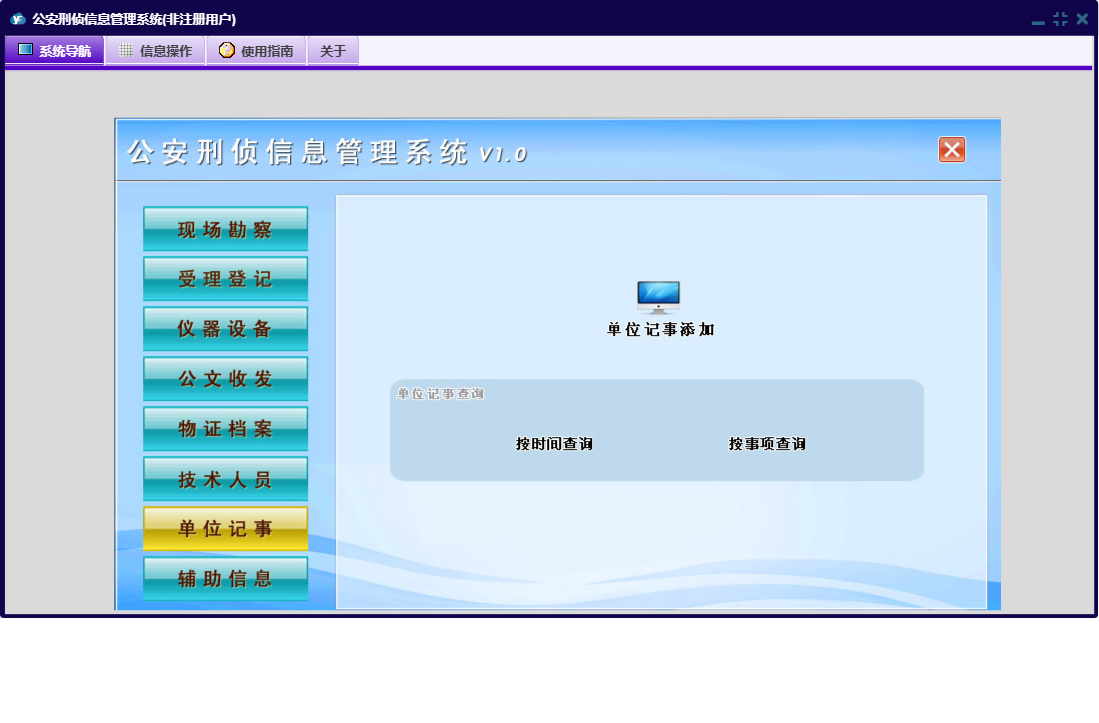Click the app logo icon in title bar

17,19
